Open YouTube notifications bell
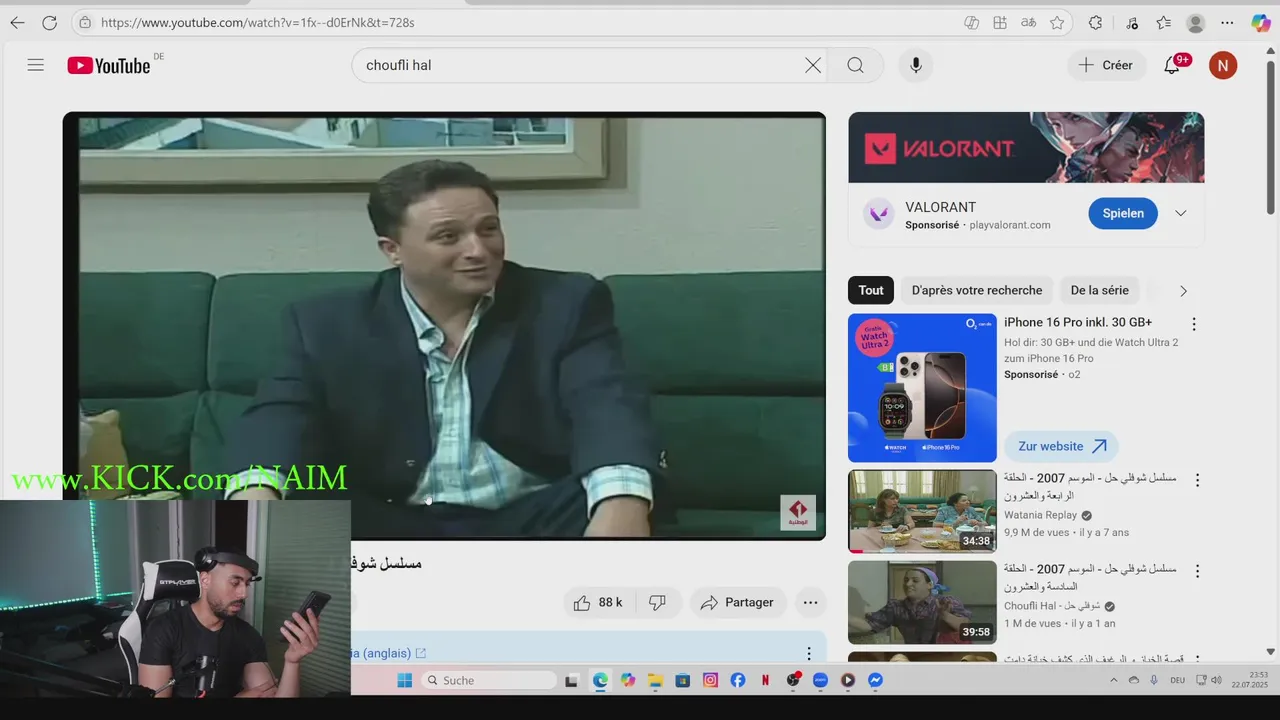 point(1172,65)
